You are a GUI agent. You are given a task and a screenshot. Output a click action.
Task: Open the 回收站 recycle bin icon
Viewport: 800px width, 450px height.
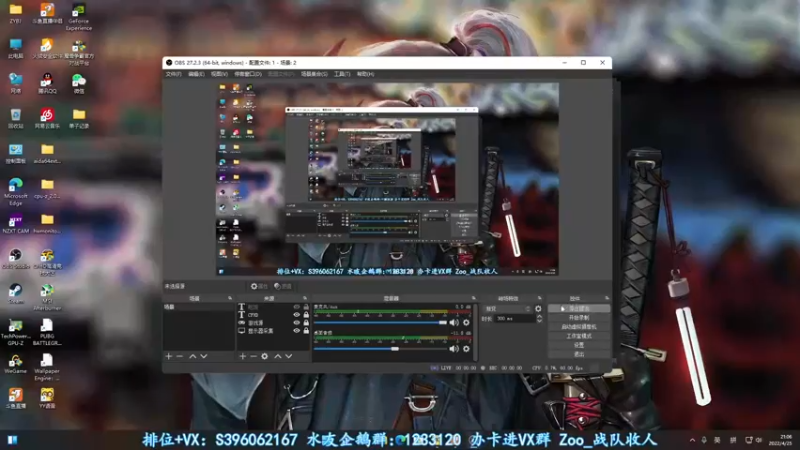(x=15, y=118)
